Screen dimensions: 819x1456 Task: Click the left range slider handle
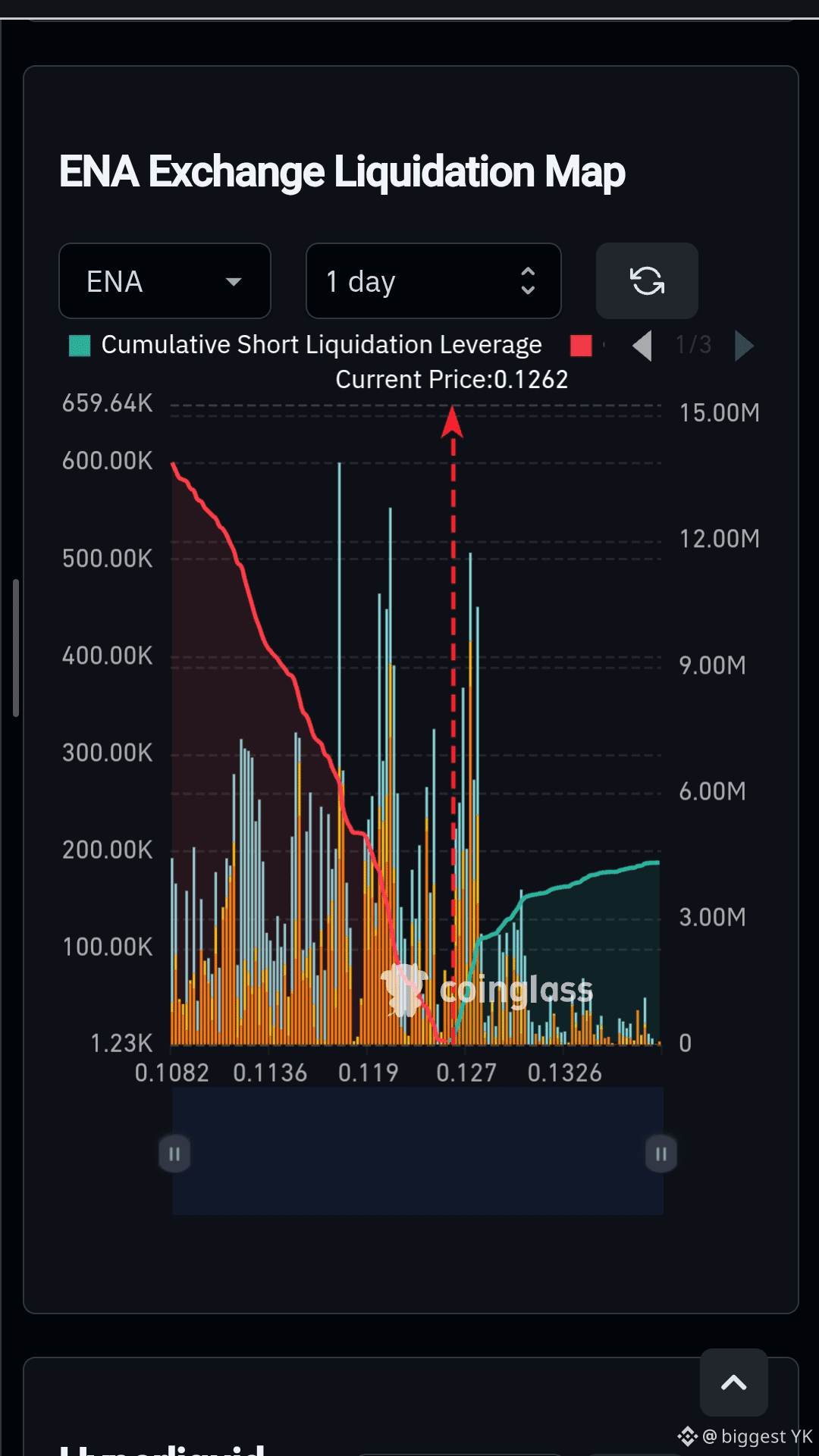[174, 1154]
